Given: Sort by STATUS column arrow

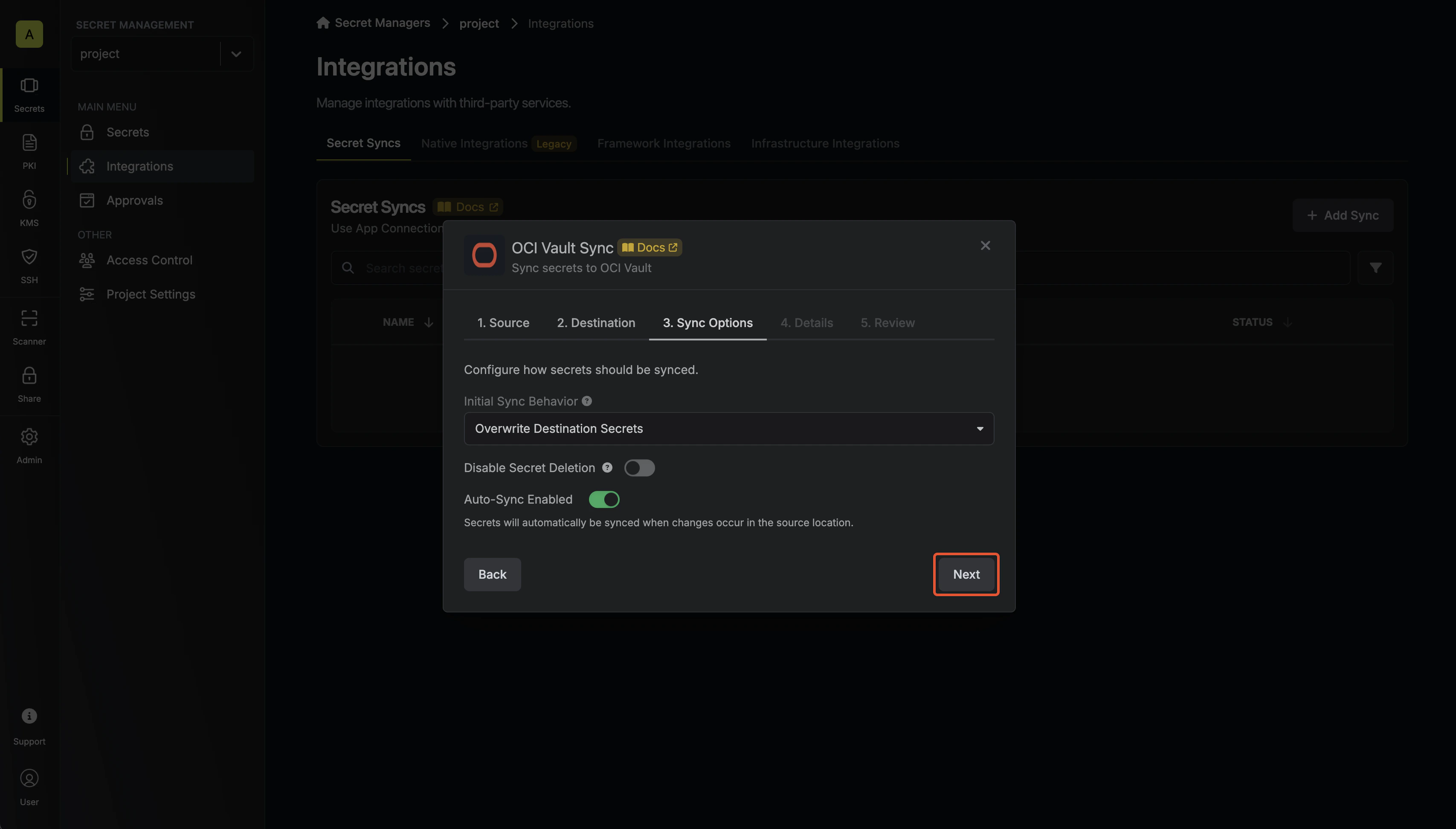Looking at the screenshot, I should pyautogui.click(x=1287, y=322).
